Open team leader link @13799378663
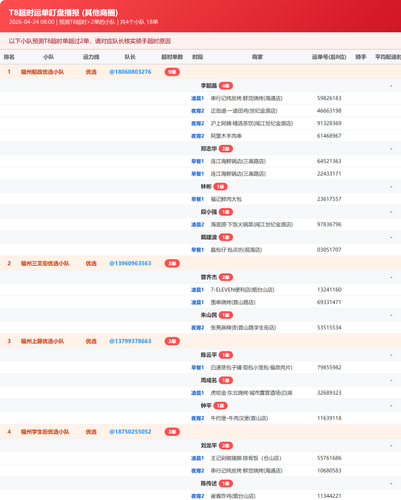Viewport: 401px width, 500px height. pyautogui.click(x=130, y=341)
